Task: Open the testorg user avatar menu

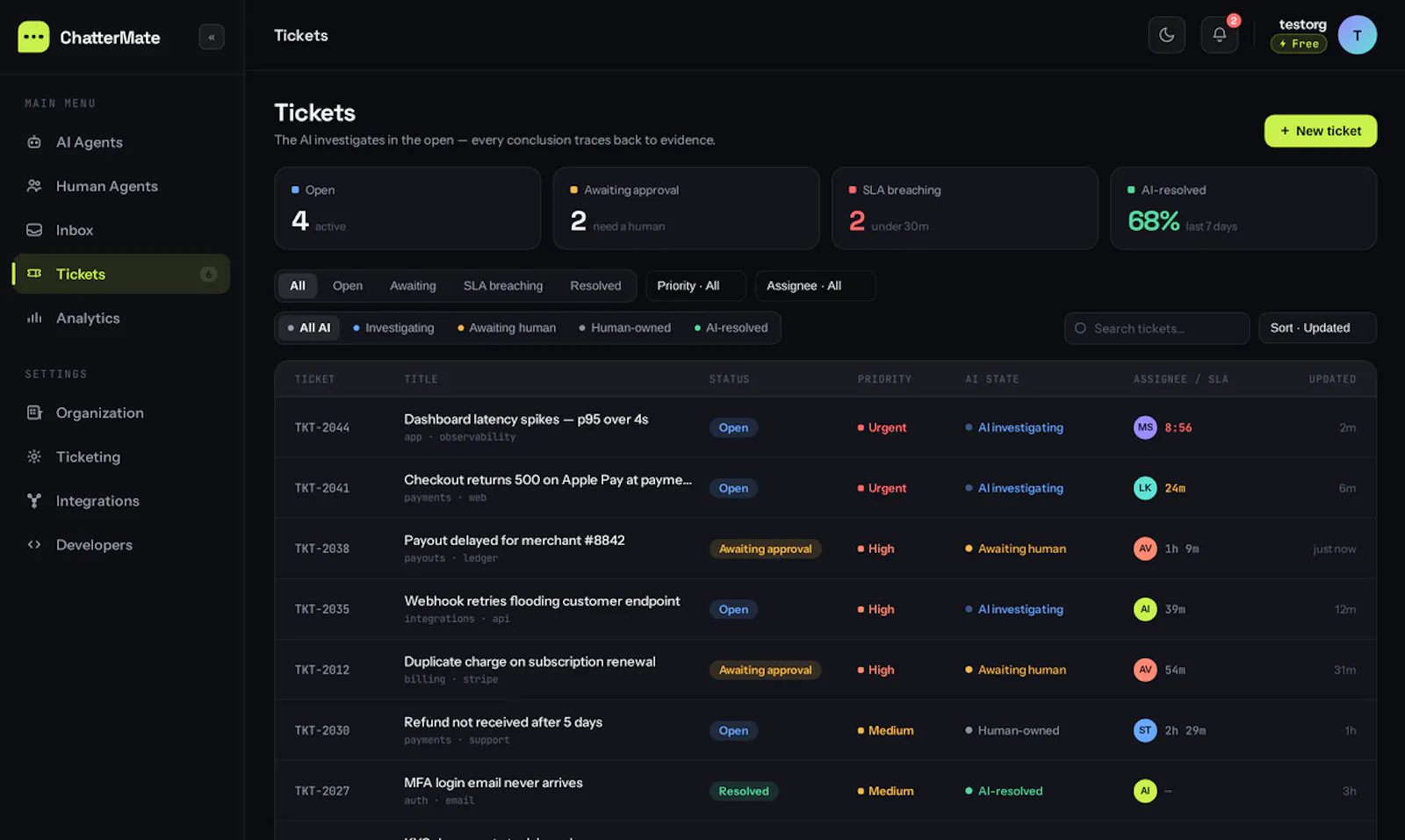Action: (x=1357, y=35)
